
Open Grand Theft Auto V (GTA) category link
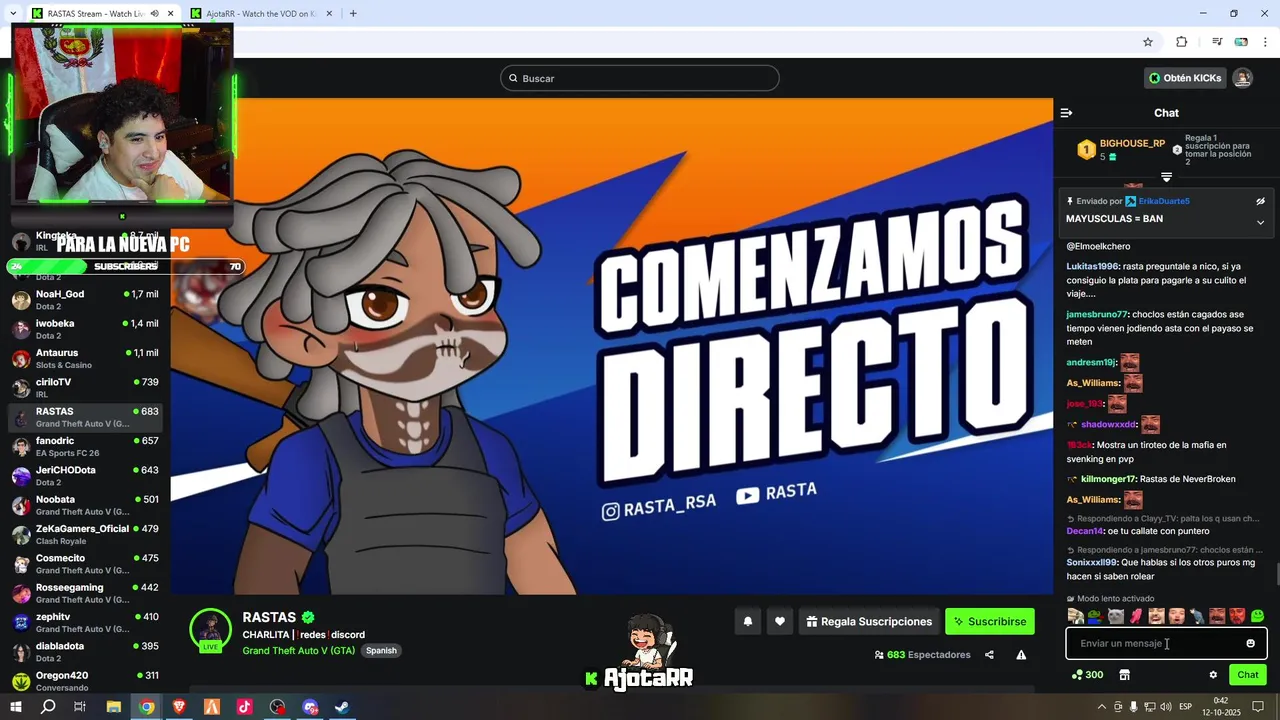tap(299, 650)
